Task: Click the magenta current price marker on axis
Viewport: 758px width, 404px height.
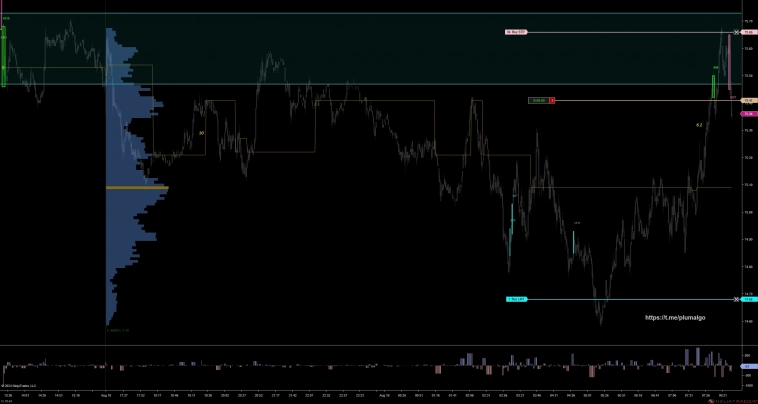Action: 748,114
